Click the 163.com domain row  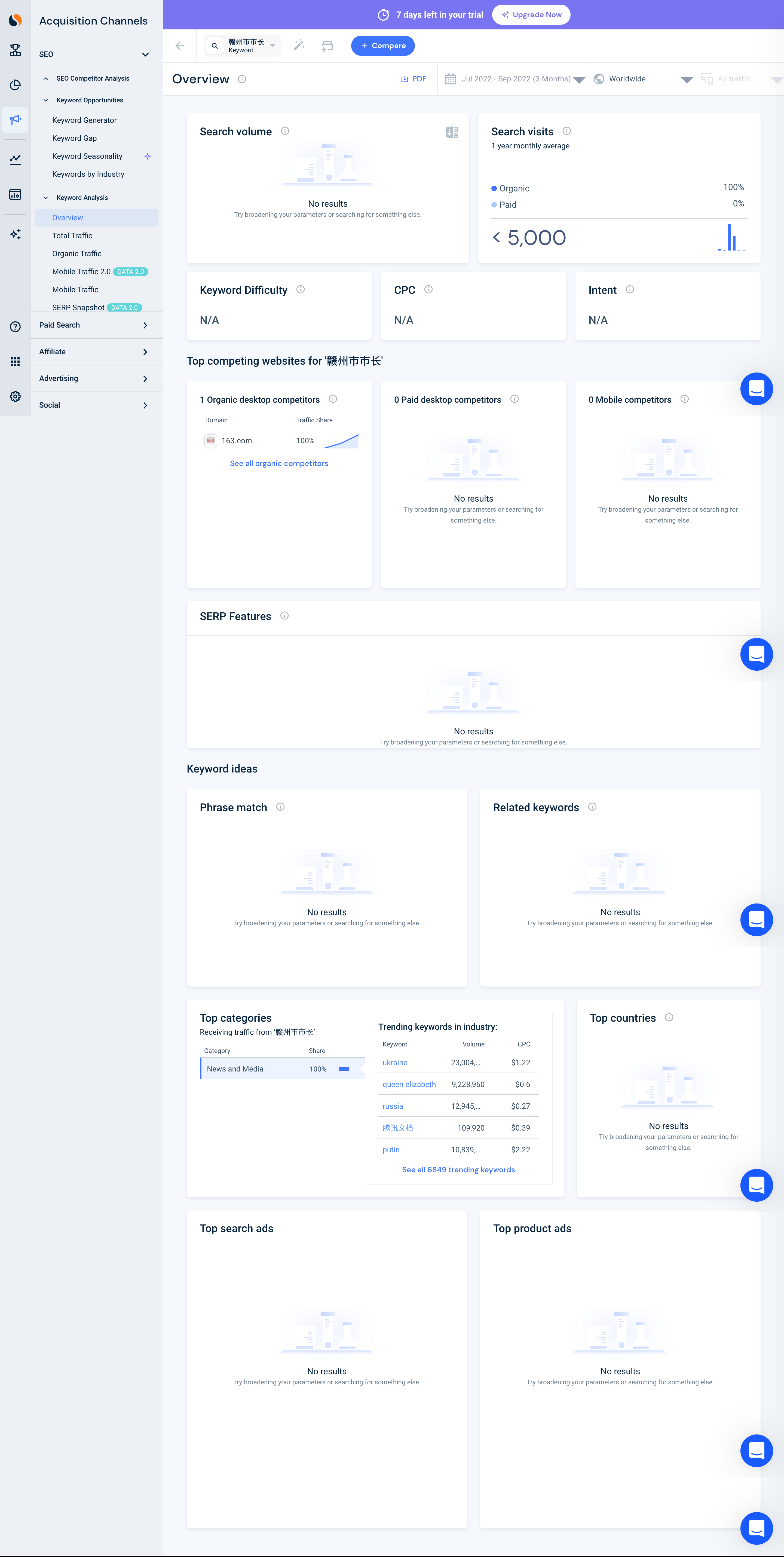point(279,441)
